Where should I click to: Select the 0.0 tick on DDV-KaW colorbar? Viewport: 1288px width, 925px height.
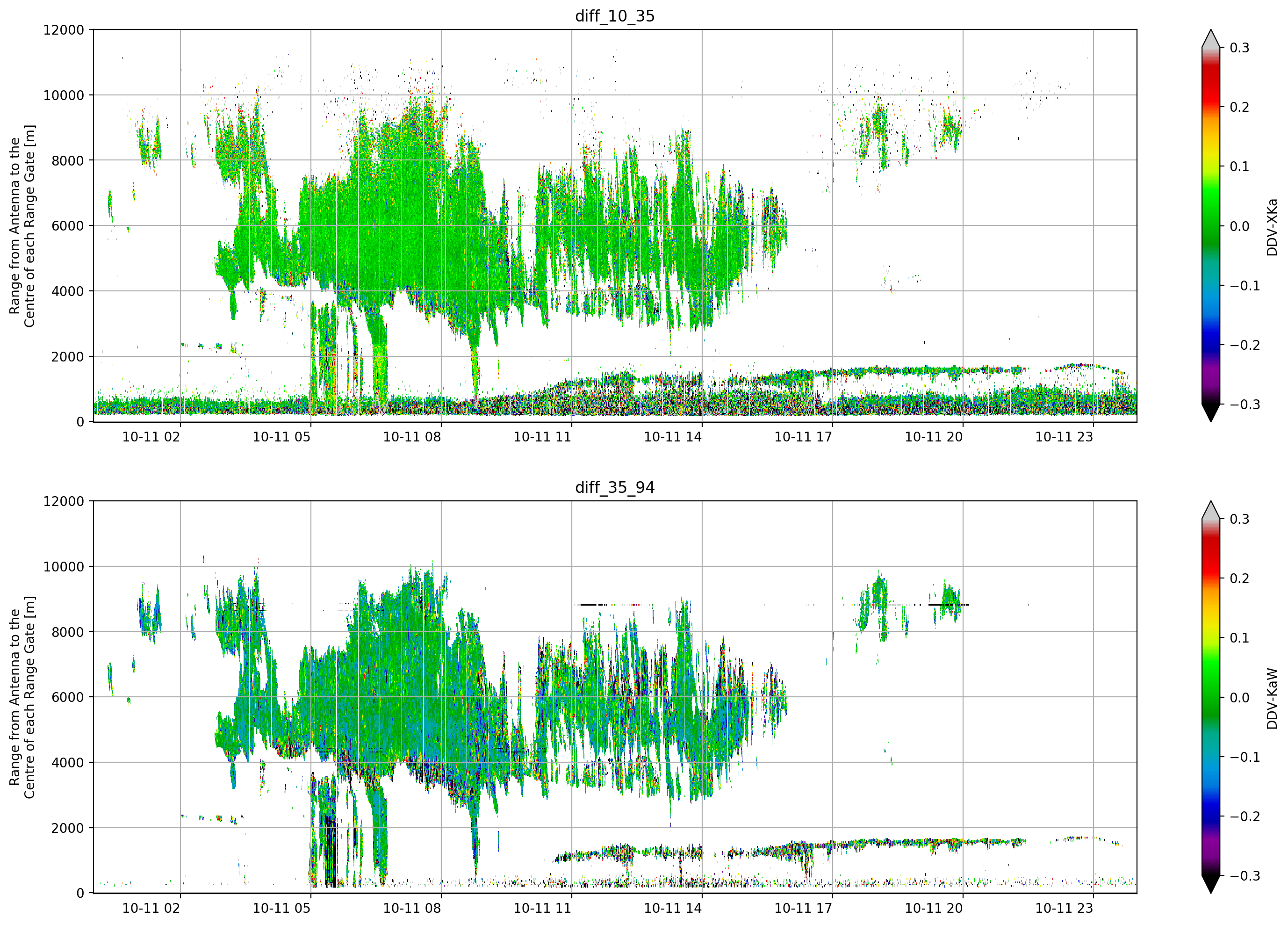pos(1240,698)
